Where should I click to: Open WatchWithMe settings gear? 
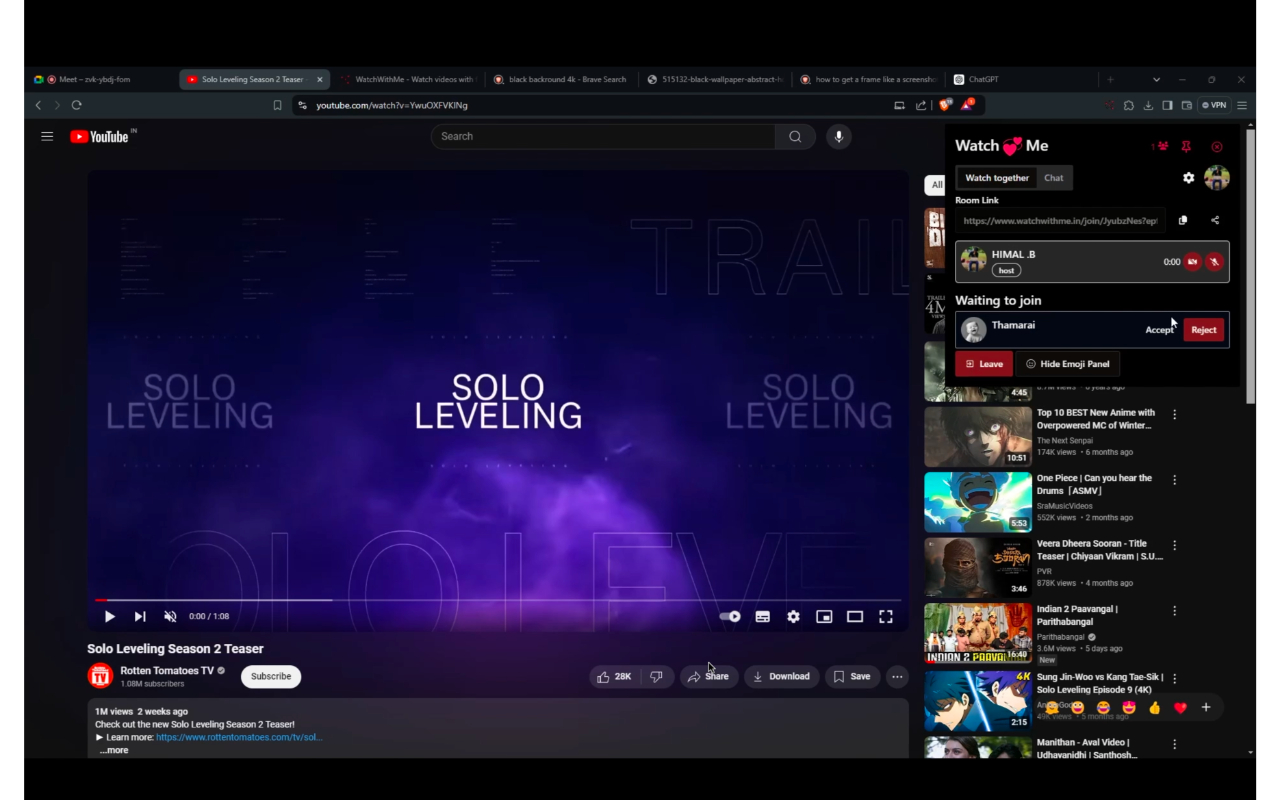(1188, 178)
